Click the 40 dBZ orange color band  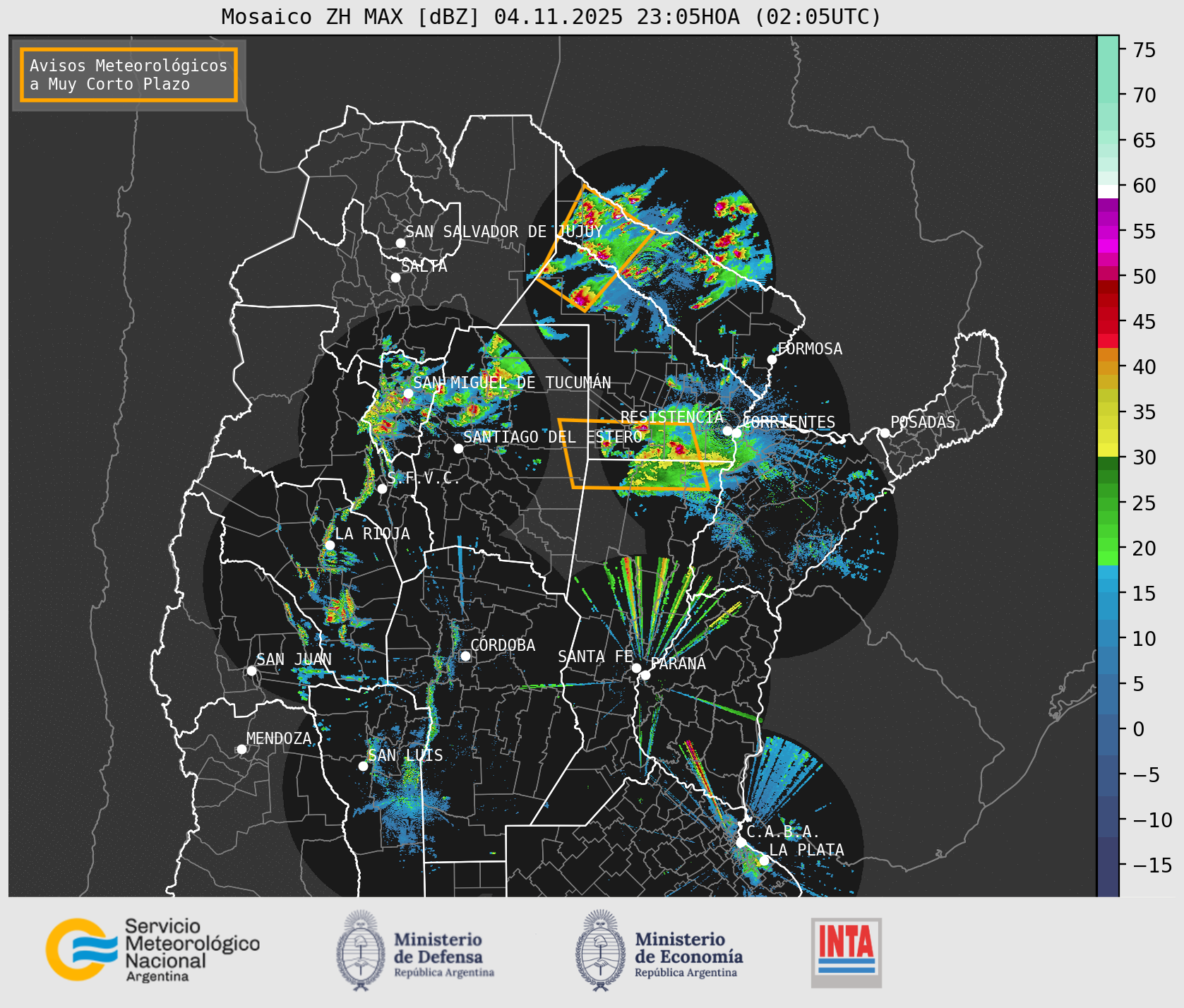pyautogui.click(x=1108, y=367)
